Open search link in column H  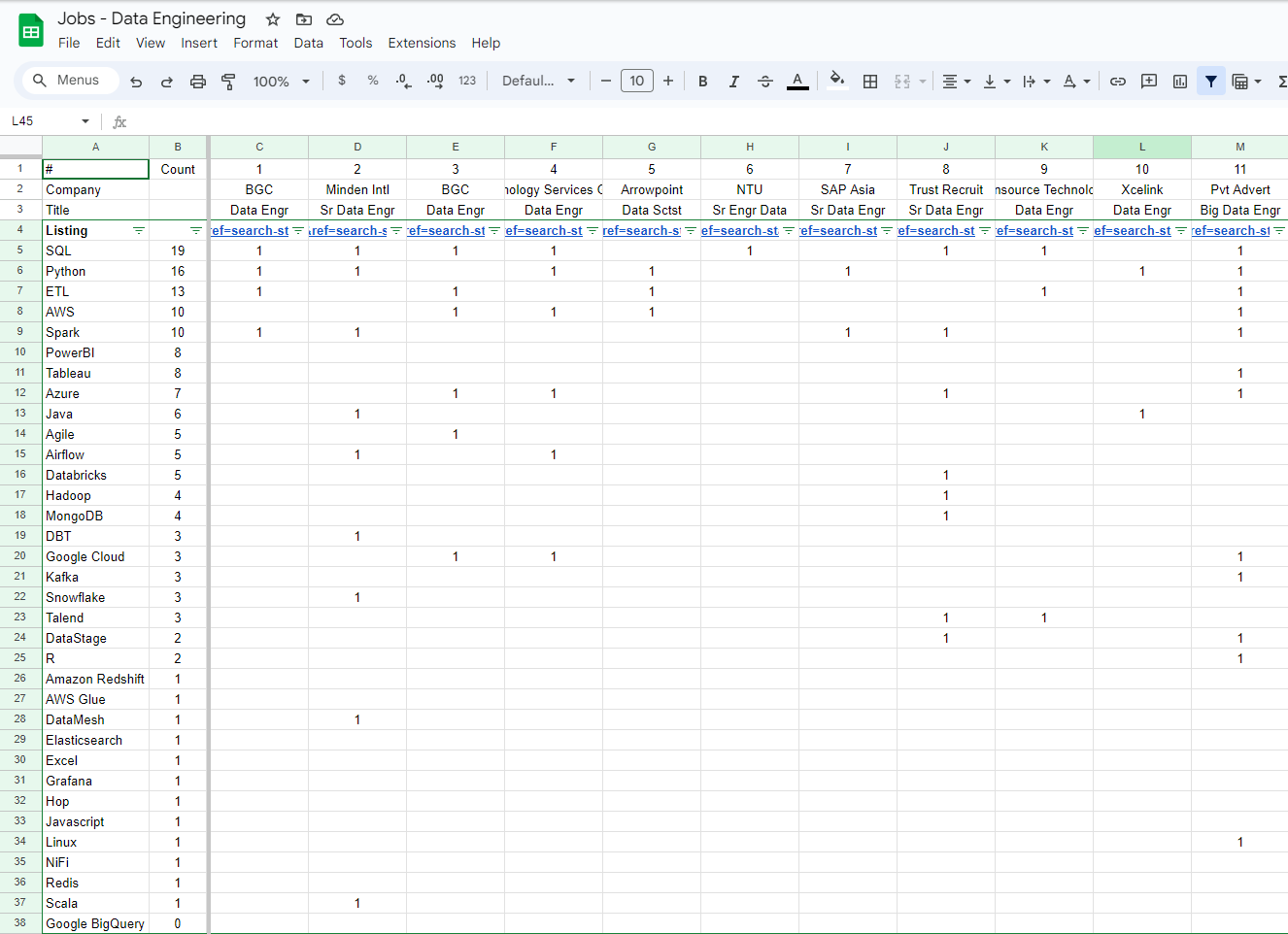(x=740, y=231)
